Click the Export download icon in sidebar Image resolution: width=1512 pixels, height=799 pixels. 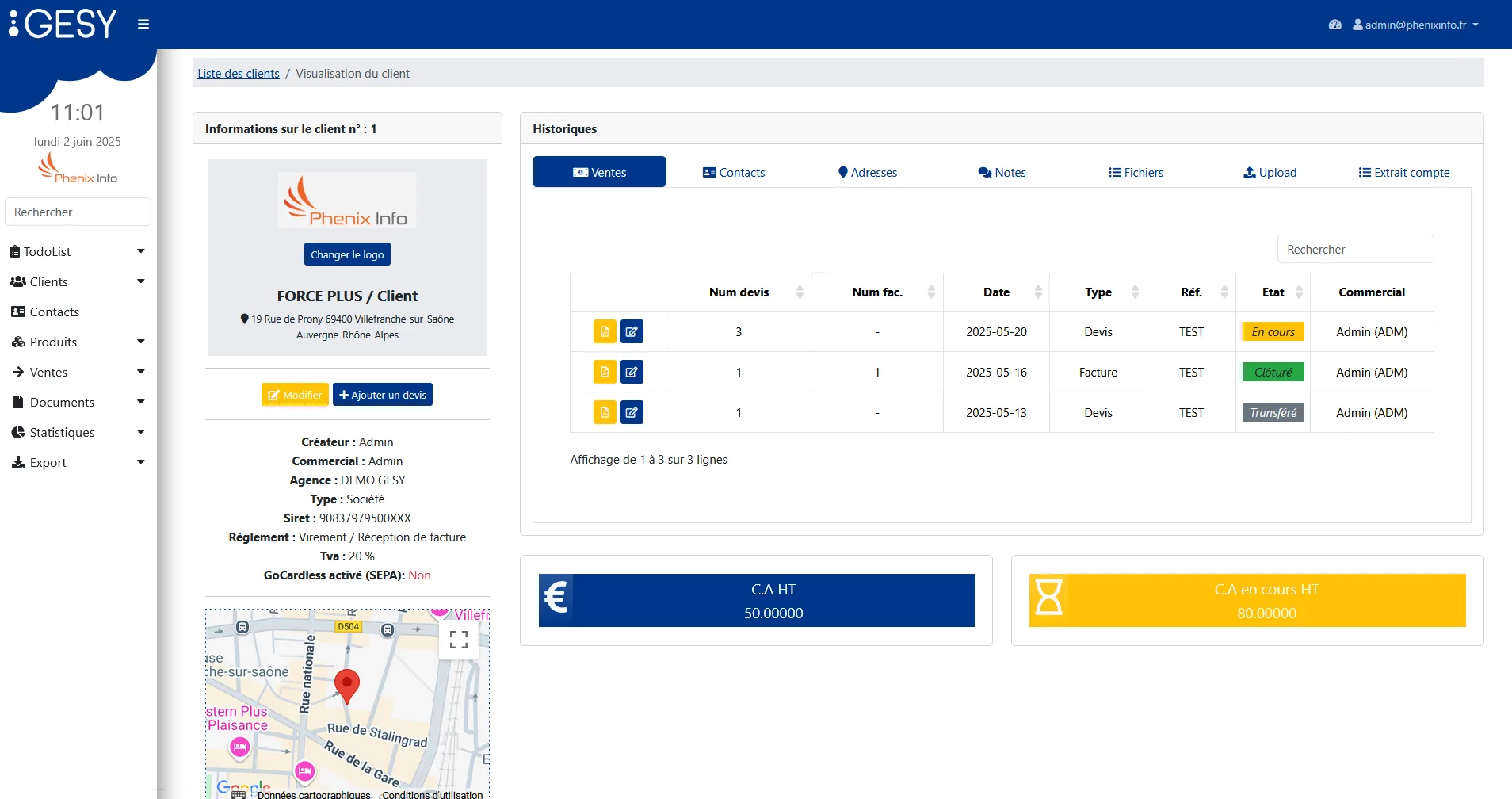(18, 462)
